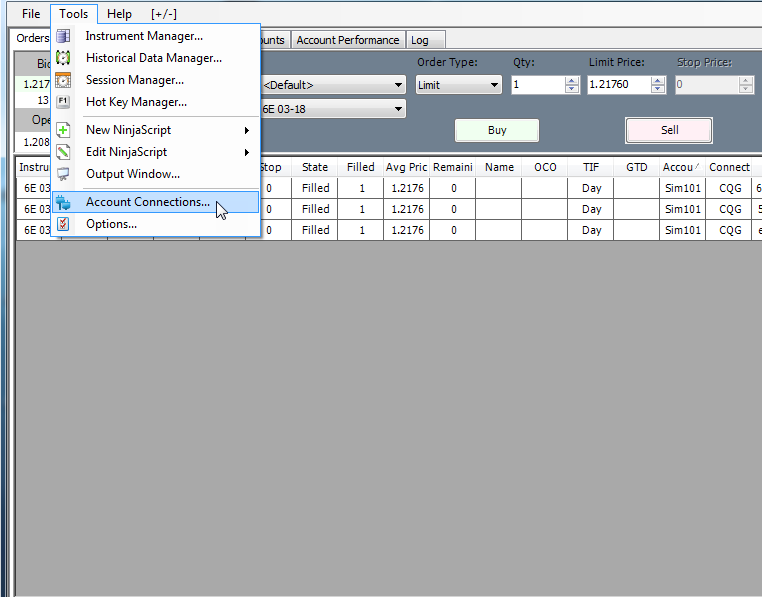Viewport: 762px width, 597px height.
Task: Click the Limit Price input field
Action: tap(619, 85)
